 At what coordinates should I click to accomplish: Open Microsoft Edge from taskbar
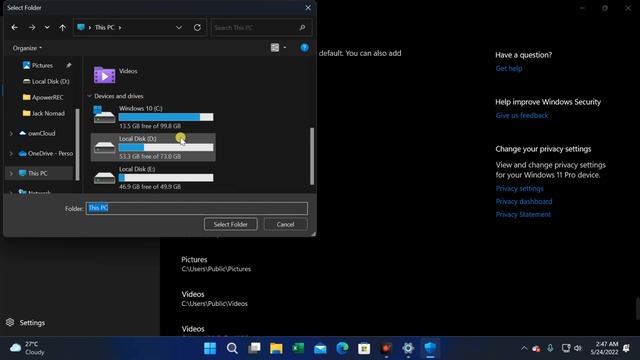(x=342, y=348)
